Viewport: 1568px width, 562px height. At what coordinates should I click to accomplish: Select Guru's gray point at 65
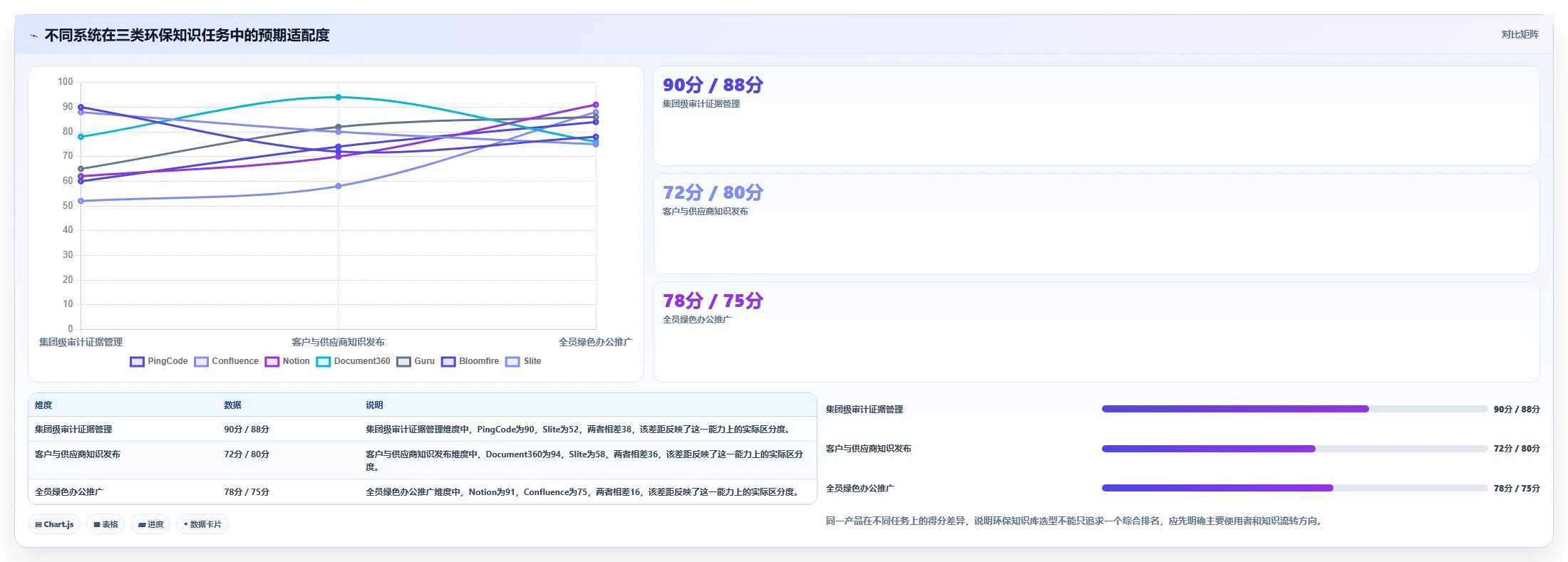coord(81,169)
